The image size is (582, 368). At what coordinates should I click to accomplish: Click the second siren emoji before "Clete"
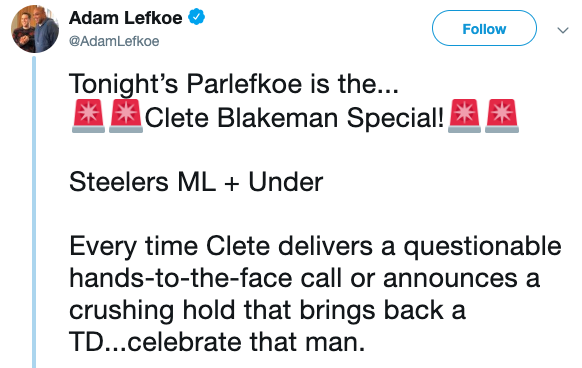(x=126, y=116)
